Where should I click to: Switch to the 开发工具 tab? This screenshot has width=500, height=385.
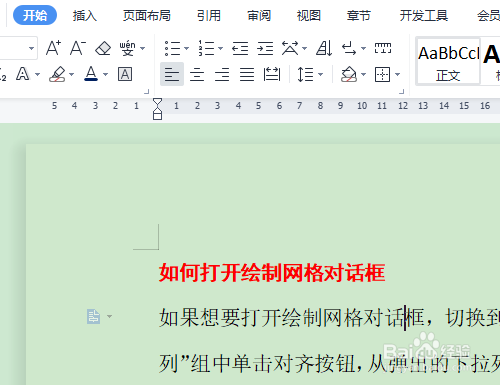tap(424, 15)
